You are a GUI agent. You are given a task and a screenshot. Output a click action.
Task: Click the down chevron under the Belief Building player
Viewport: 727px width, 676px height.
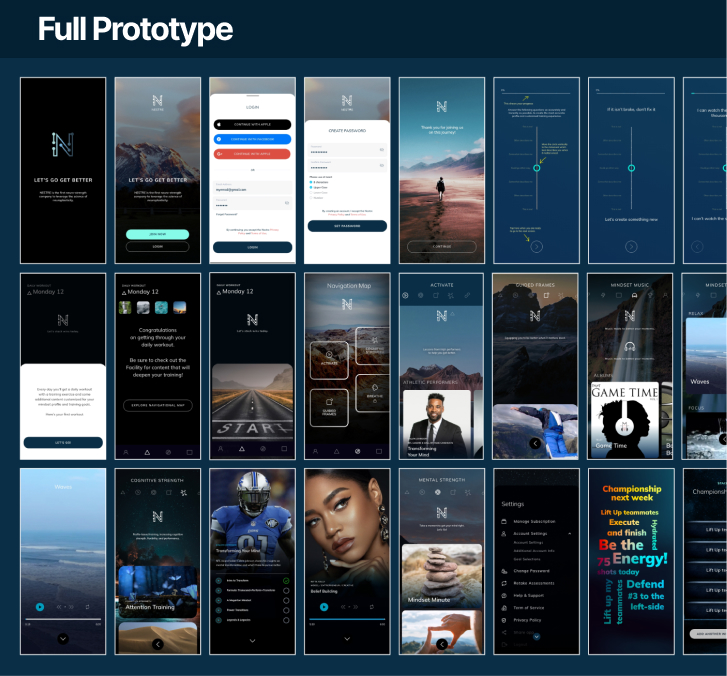(x=347, y=639)
